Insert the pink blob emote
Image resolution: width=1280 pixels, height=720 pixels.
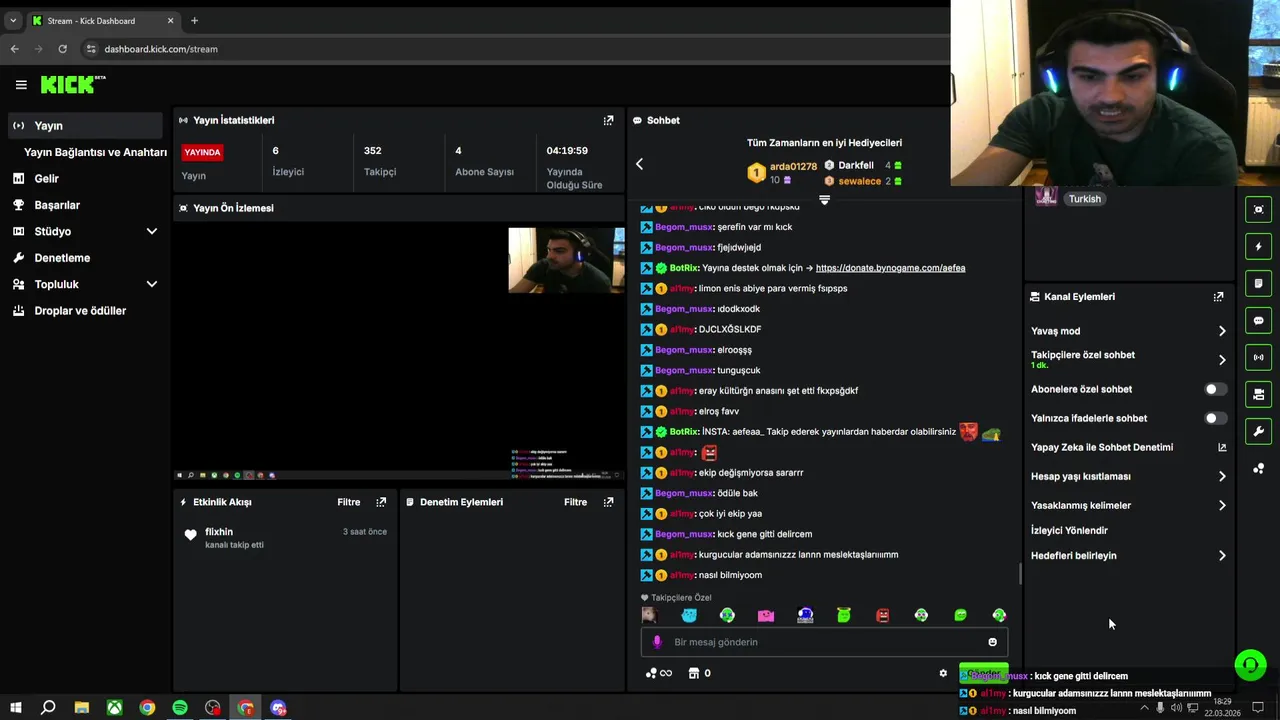(x=766, y=615)
